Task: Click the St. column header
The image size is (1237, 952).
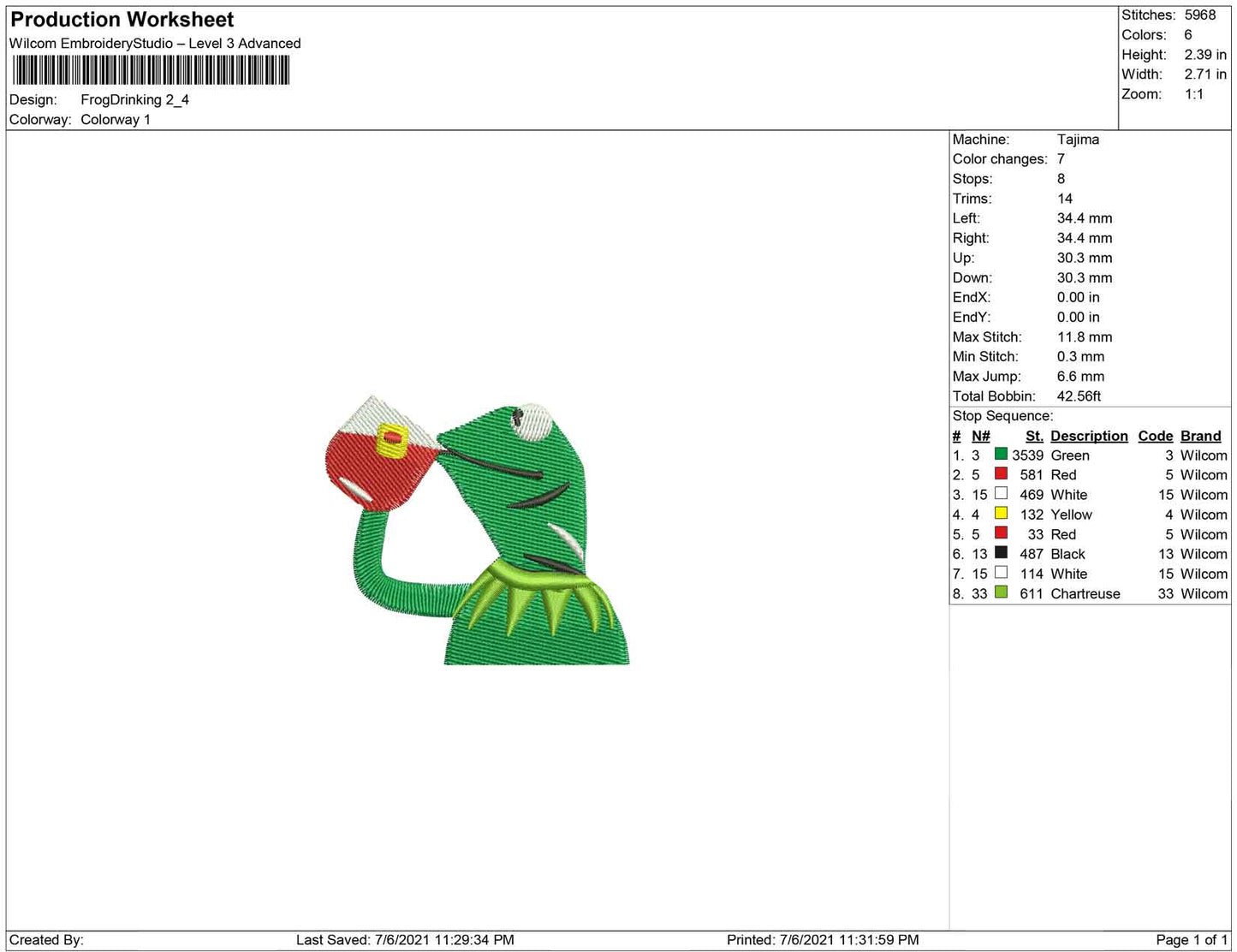Action: click(1033, 436)
